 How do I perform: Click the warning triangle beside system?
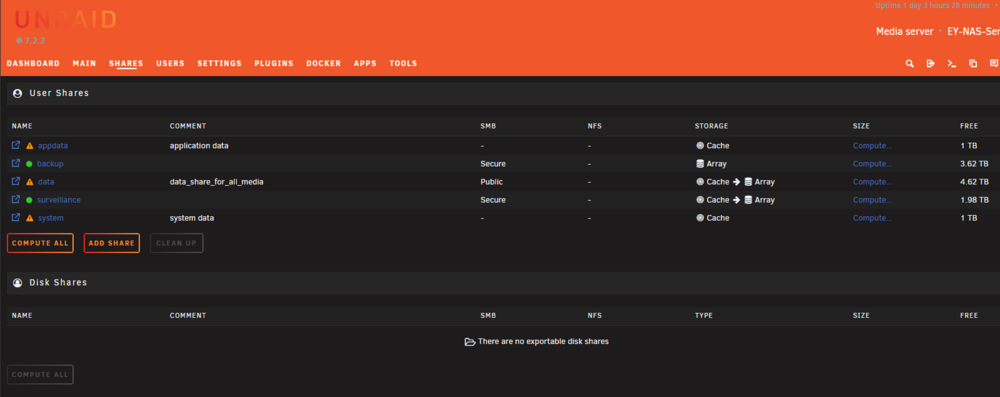[29, 218]
